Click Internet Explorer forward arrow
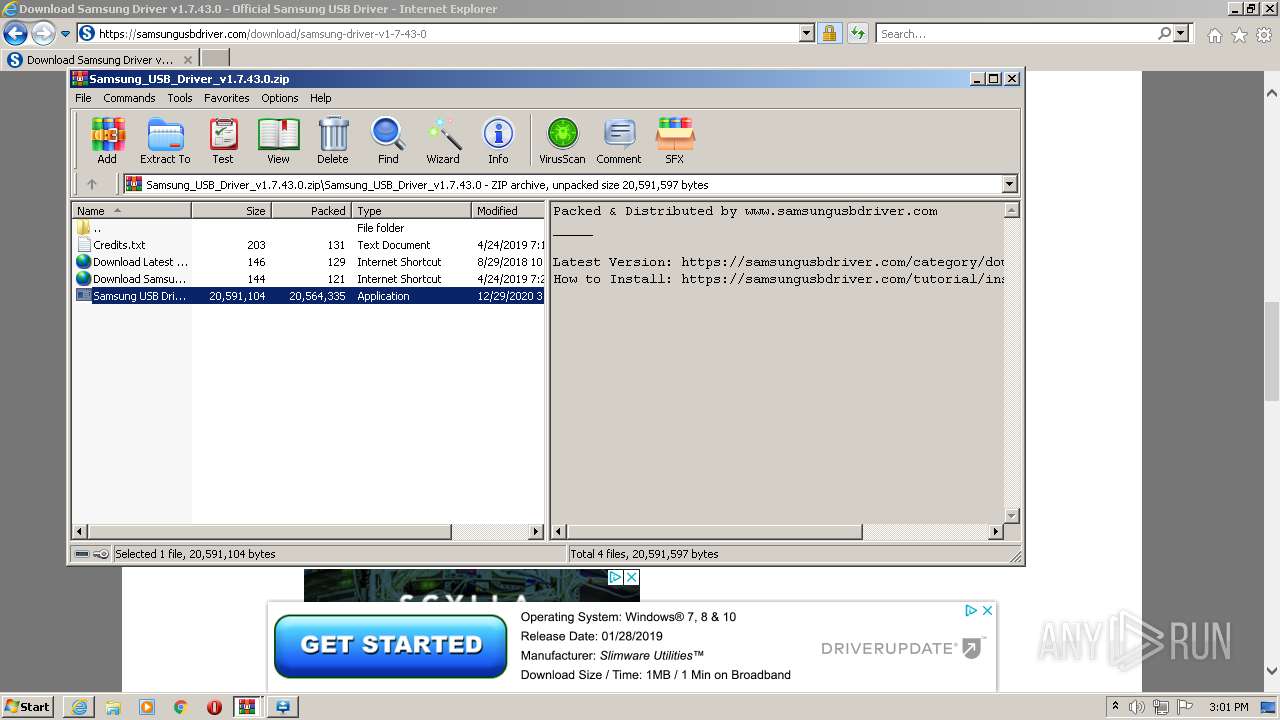1280x720 pixels. point(43,34)
